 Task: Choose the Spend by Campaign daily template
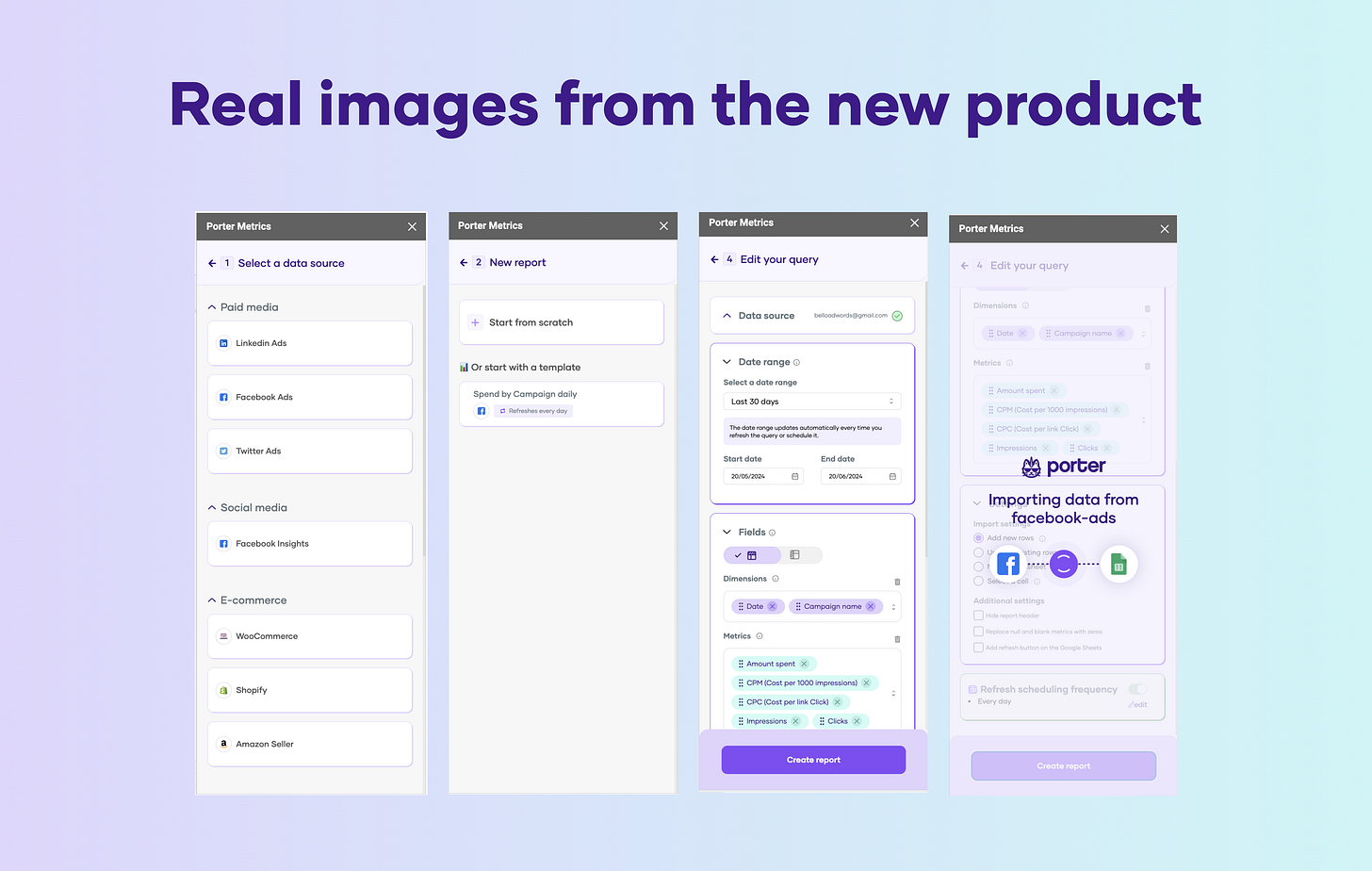coord(562,404)
